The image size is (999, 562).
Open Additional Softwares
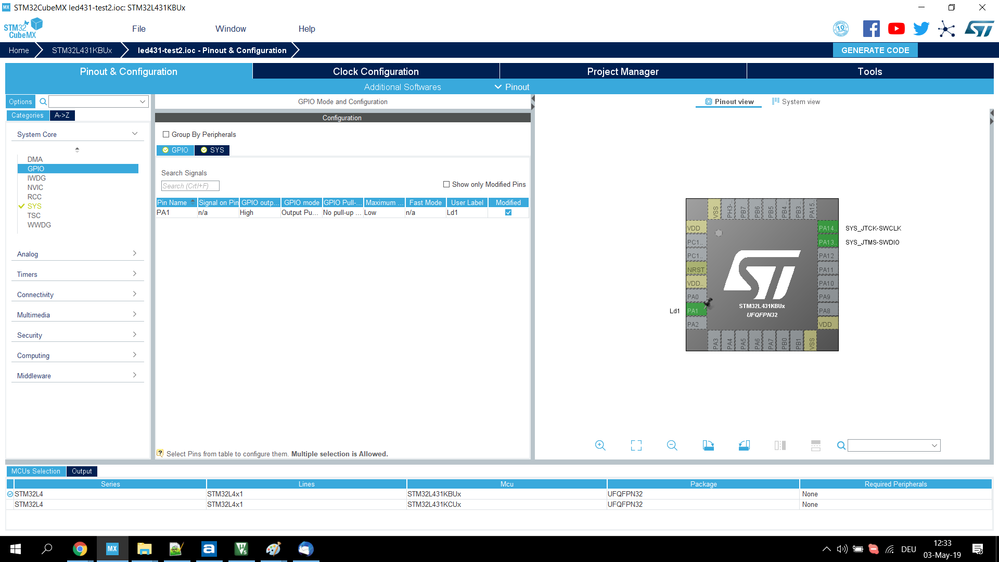(x=402, y=87)
